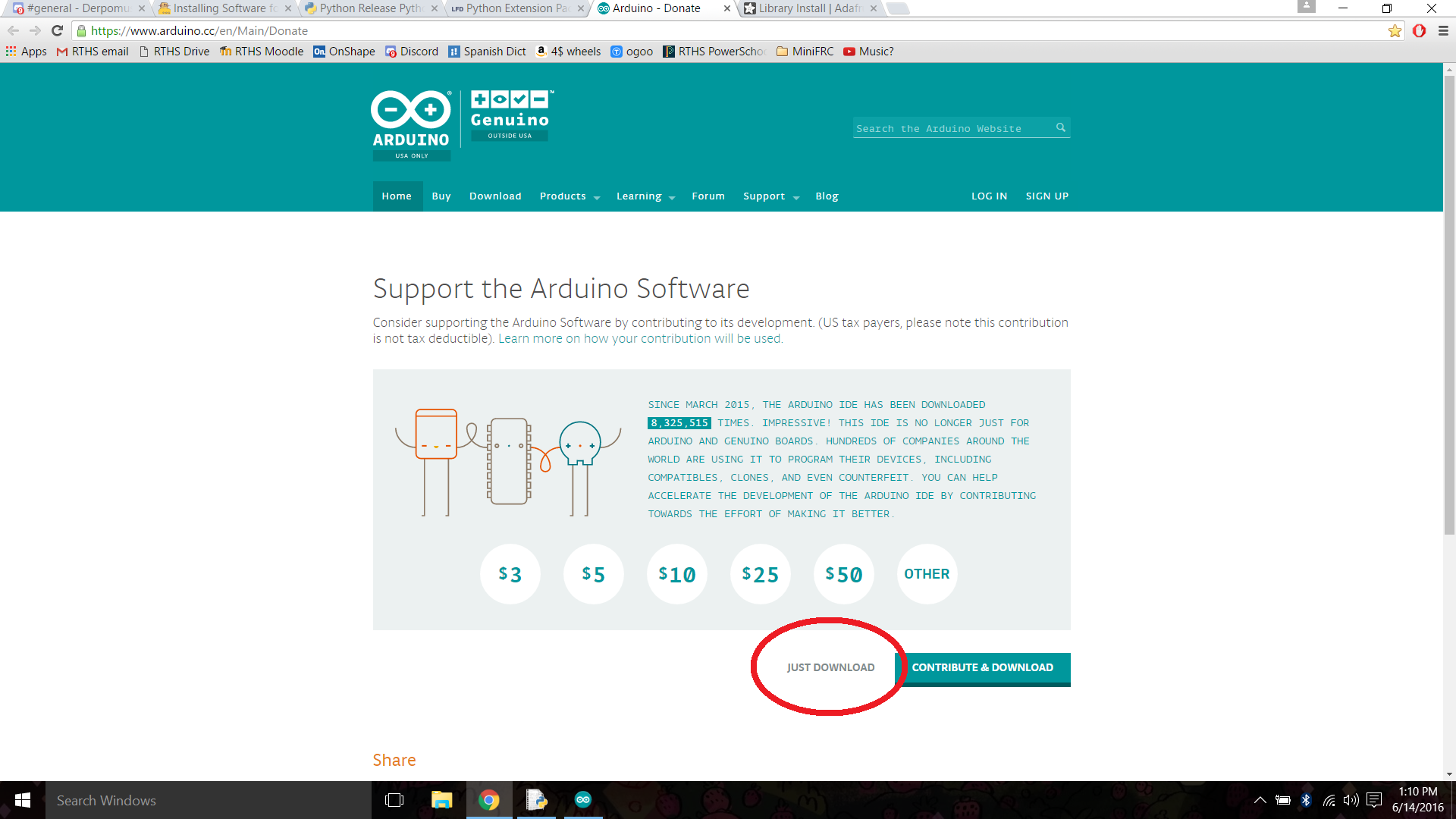Click the OneNote clipping tool in taskbar

coord(537,800)
